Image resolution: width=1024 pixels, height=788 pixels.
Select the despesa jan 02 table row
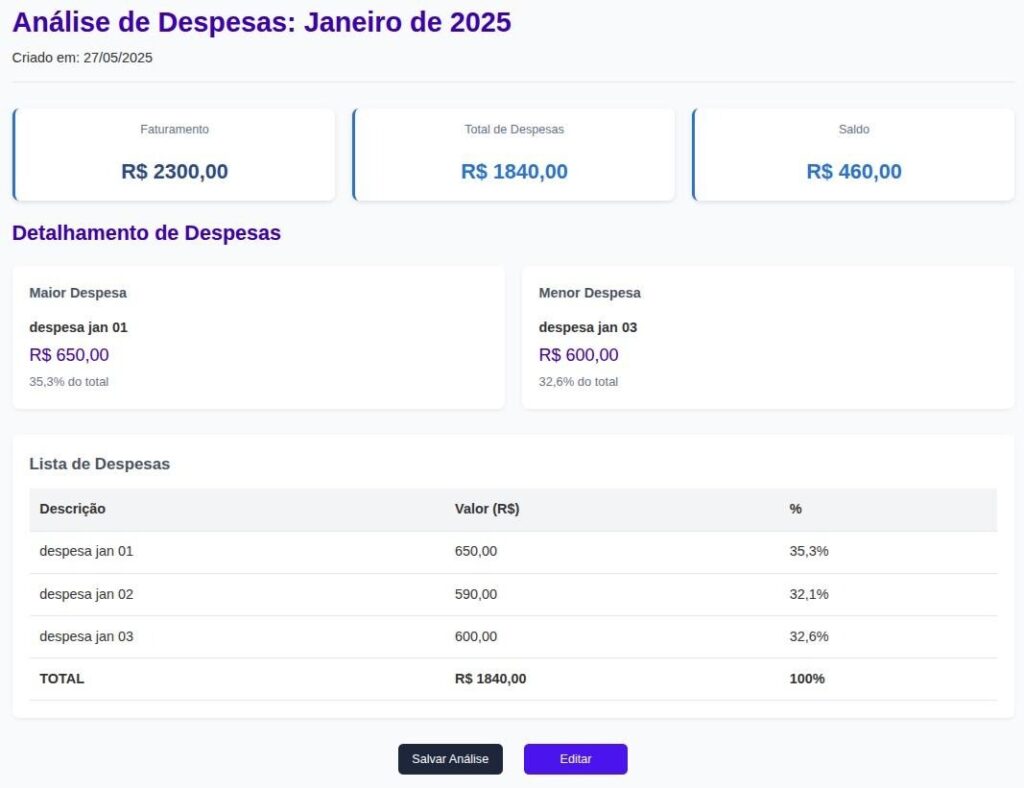[87, 594]
